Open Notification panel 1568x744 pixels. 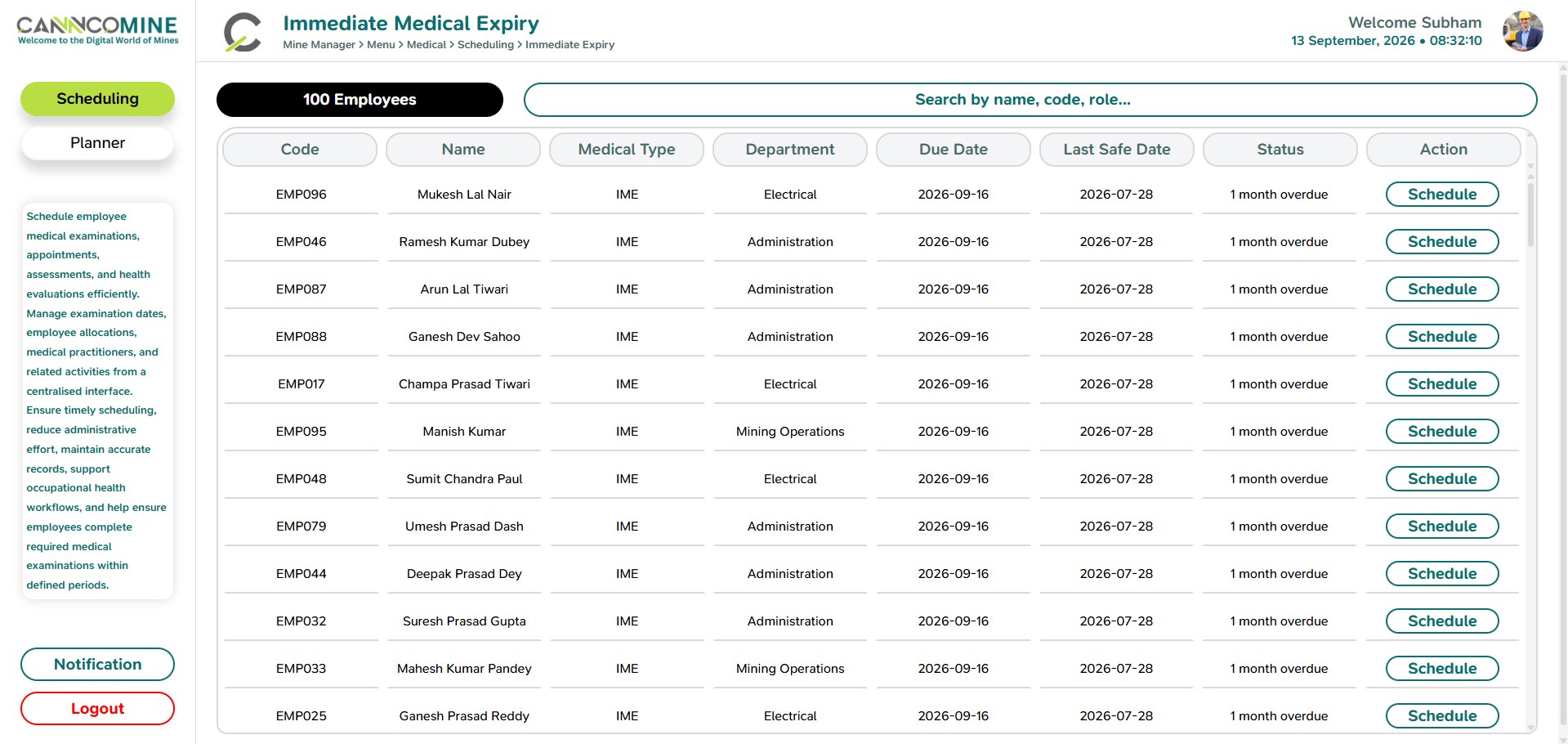click(97, 665)
